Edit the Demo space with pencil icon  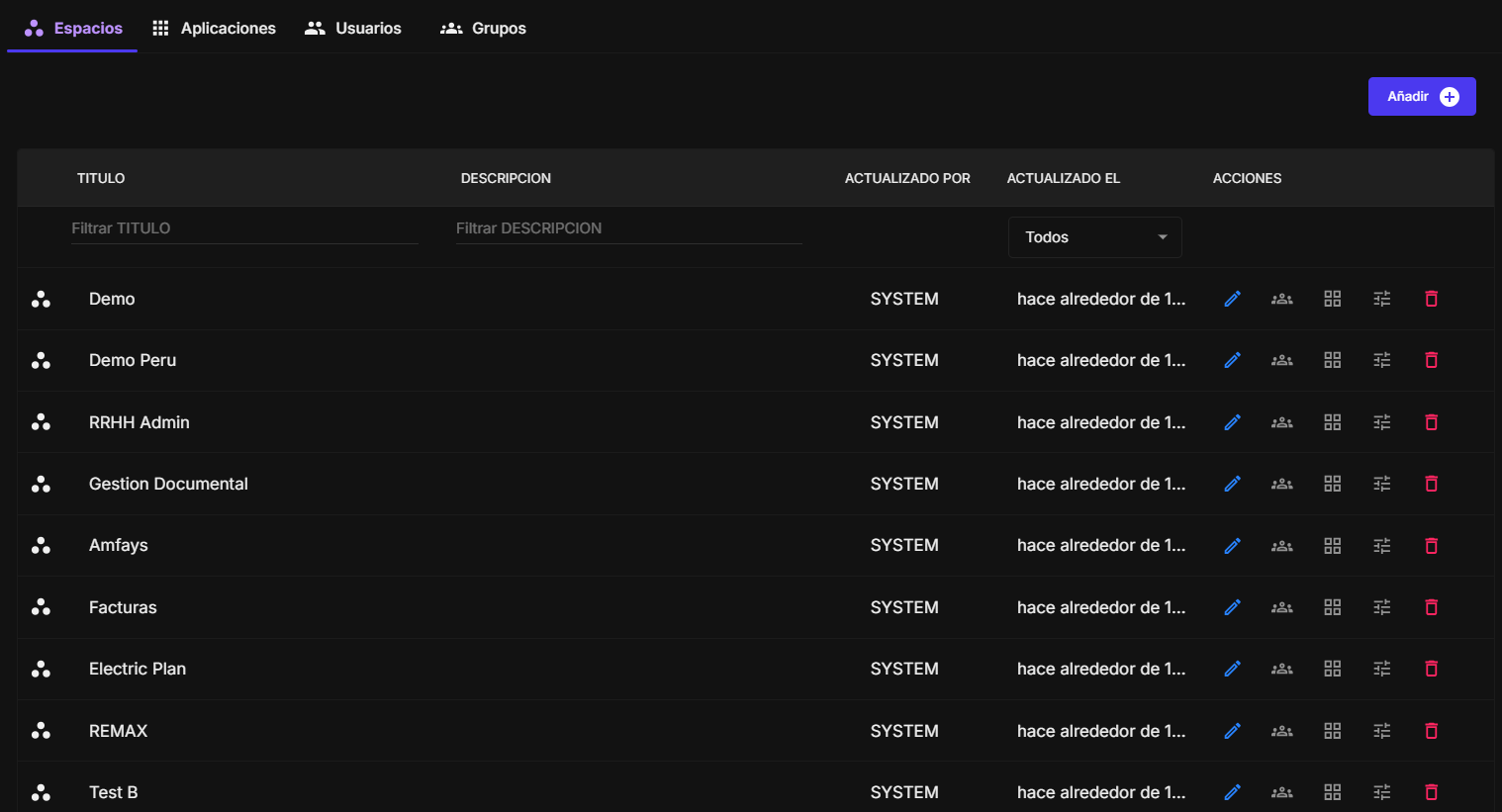(1232, 299)
